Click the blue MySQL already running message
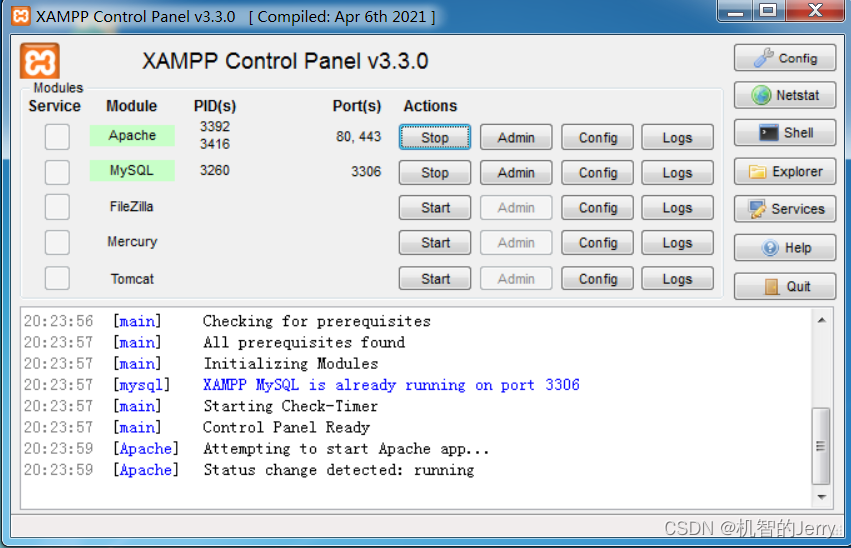Viewport: 851px width, 548px height. click(391, 385)
